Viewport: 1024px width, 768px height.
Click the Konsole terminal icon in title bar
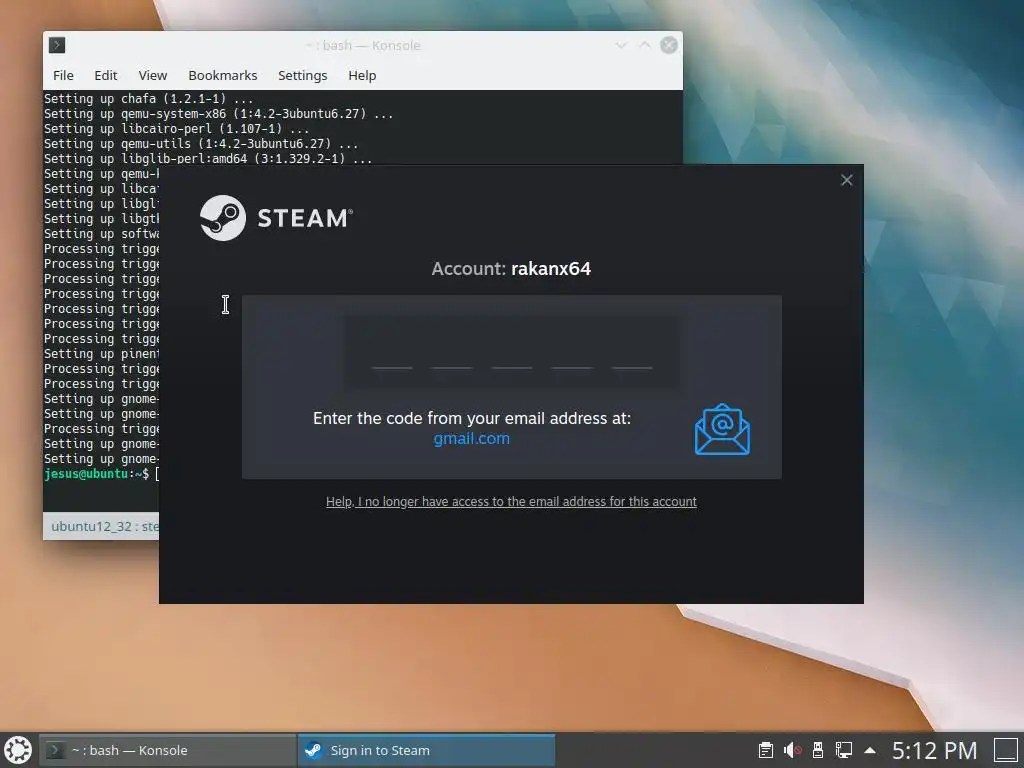57,45
